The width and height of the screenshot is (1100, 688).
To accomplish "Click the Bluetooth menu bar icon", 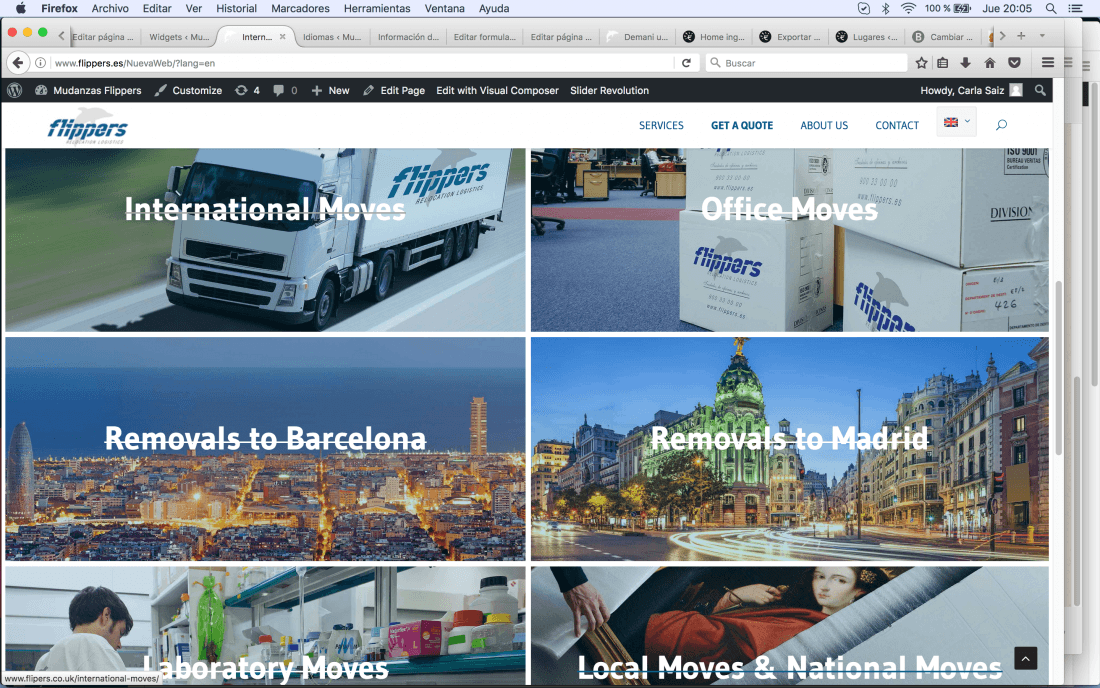I will point(885,8).
